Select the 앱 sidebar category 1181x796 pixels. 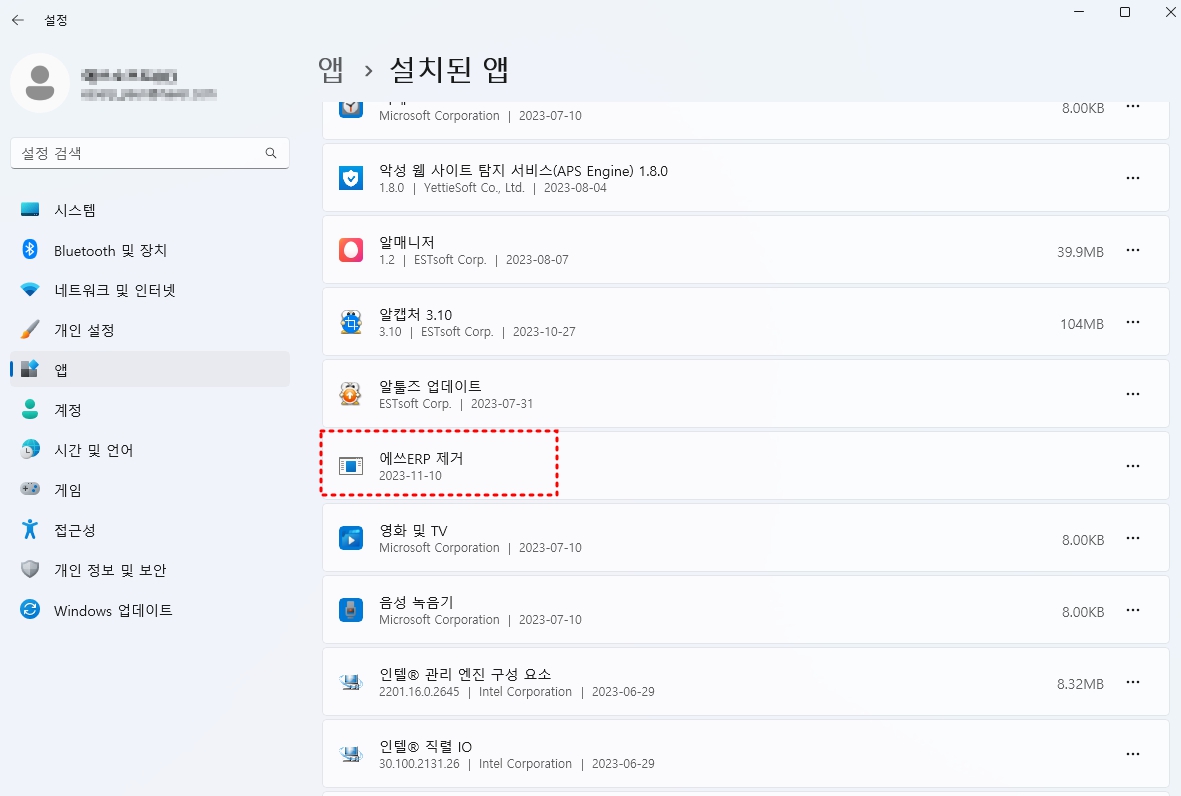click(150, 370)
